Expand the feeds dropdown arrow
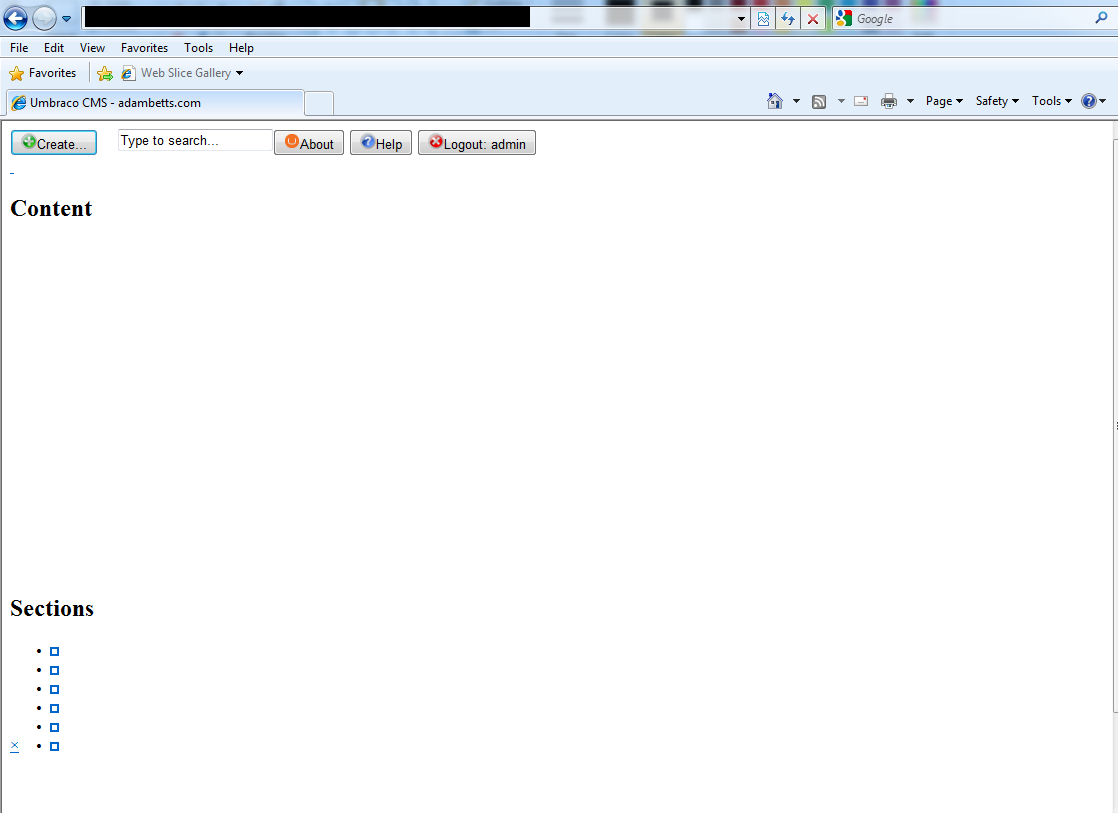This screenshot has height=813, width=1118. (841, 101)
